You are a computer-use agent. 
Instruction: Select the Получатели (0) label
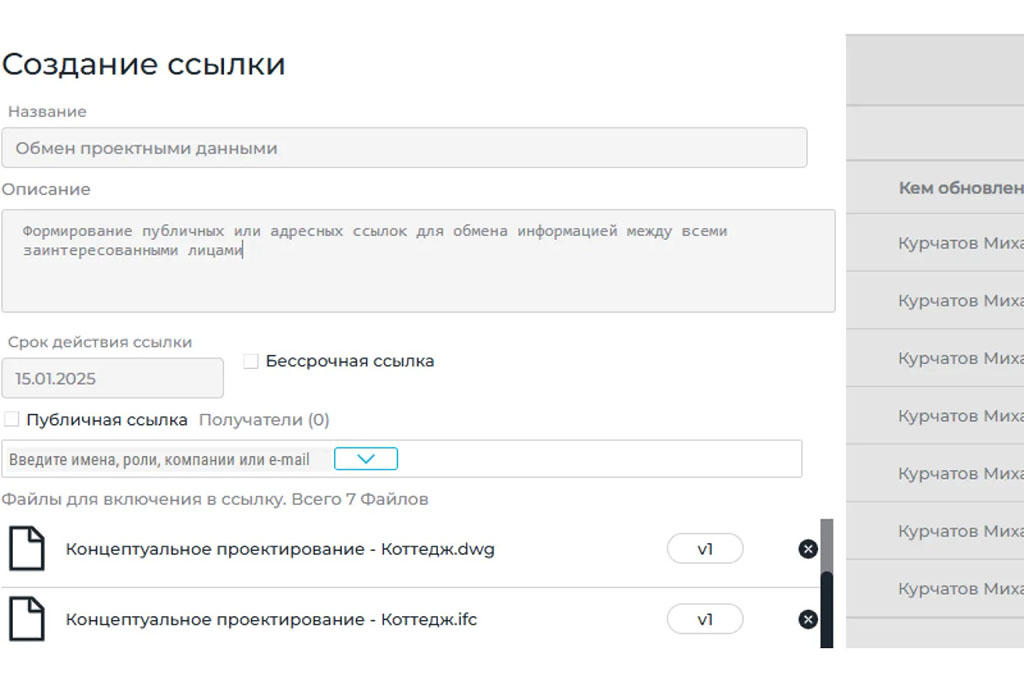pos(264,420)
